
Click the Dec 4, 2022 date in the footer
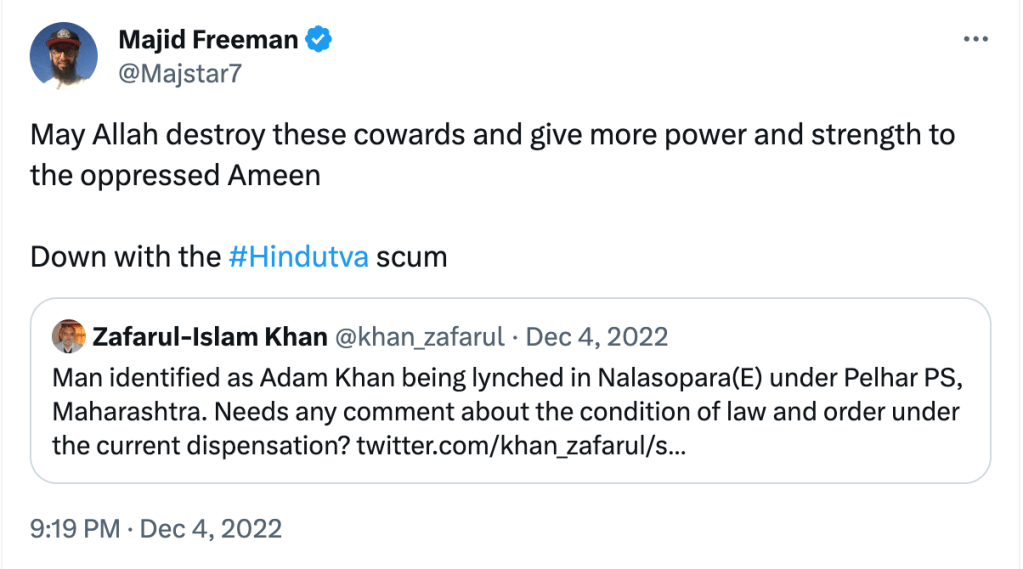212,527
